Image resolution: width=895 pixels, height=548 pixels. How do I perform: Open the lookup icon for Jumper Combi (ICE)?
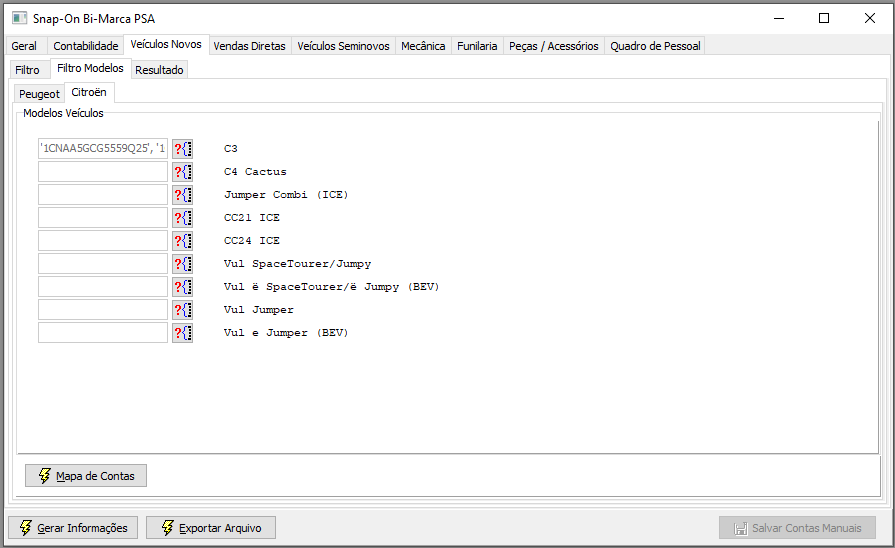tap(183, 195)
